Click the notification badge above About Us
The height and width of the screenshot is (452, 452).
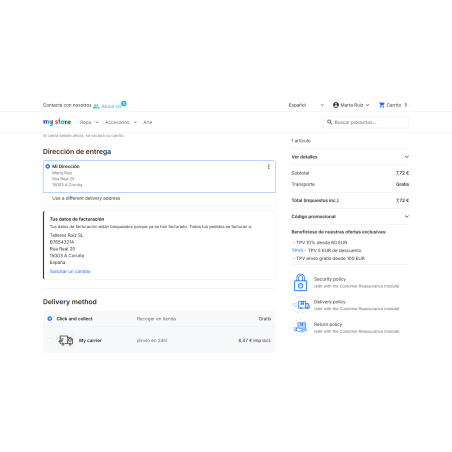124,103
